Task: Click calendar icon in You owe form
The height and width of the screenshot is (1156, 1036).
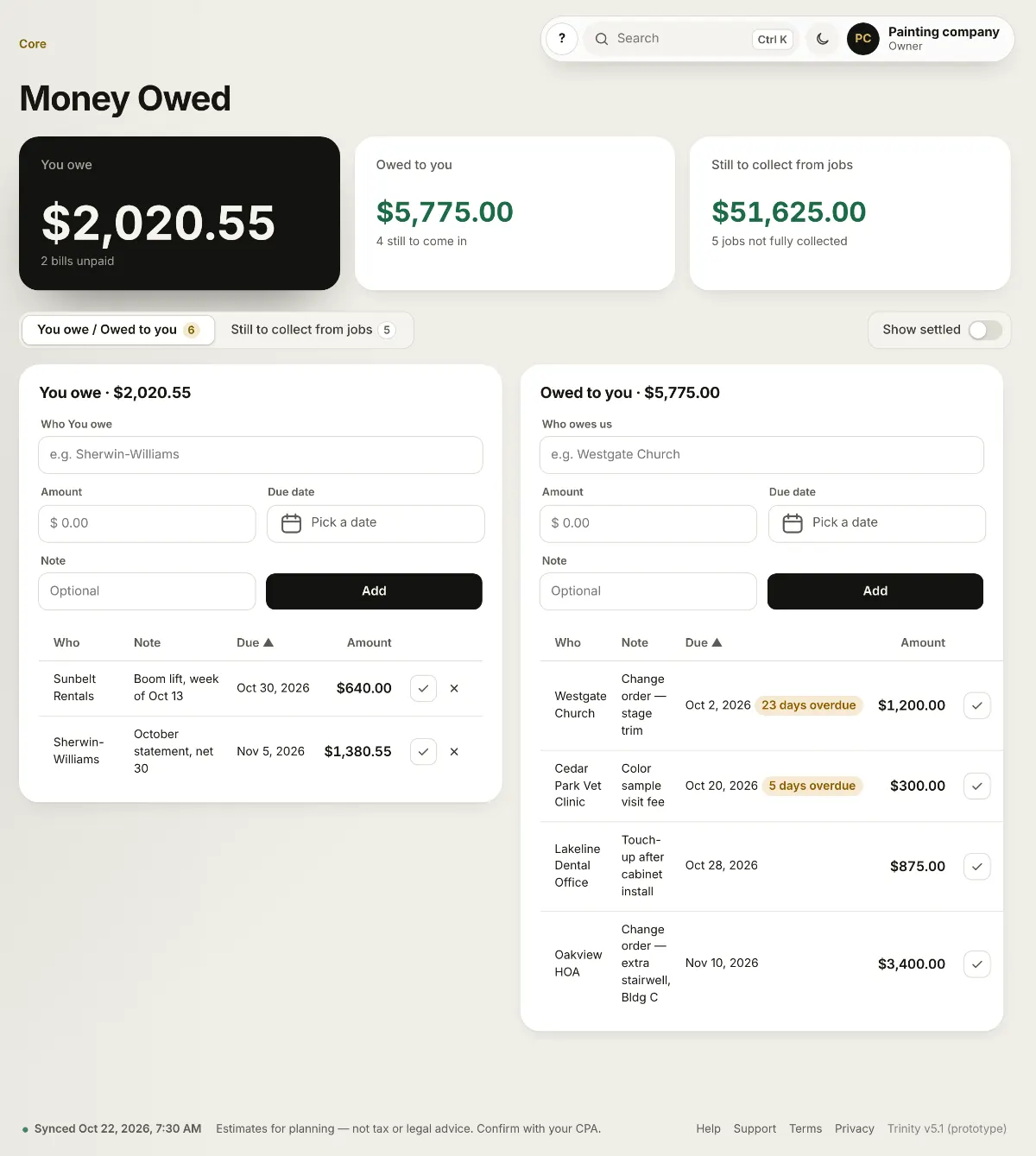Action: pos(292,523)
